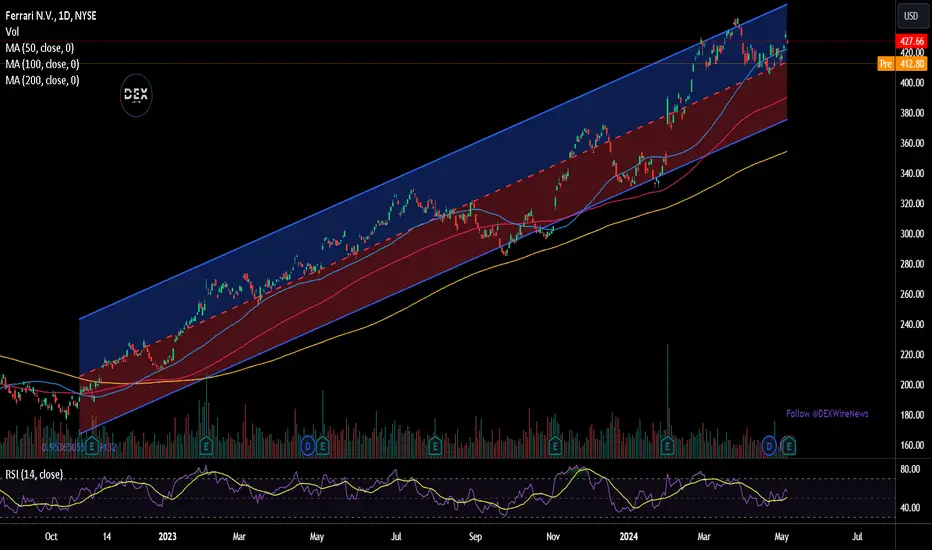Open the dividend D marker near May 2023
Screen dimensions: 932x550
[x=307, y=446]
